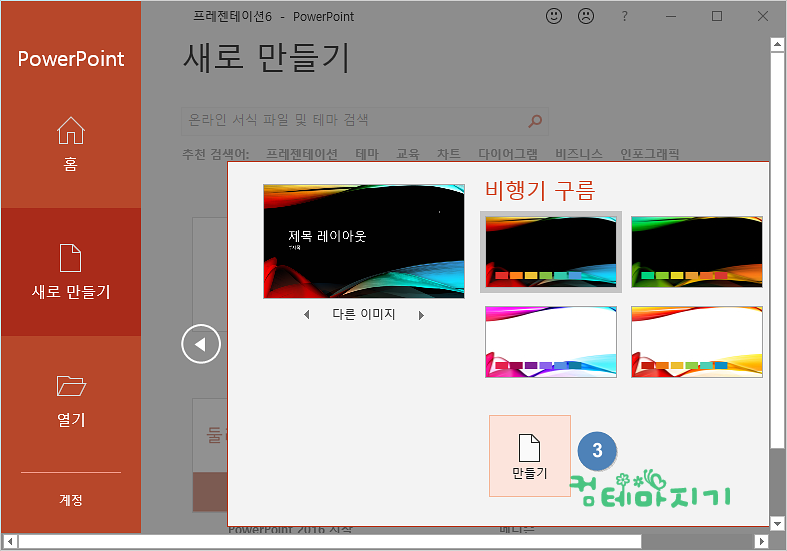
Task: Click suggested search 다이어그램
Action: tap(507, 154)
